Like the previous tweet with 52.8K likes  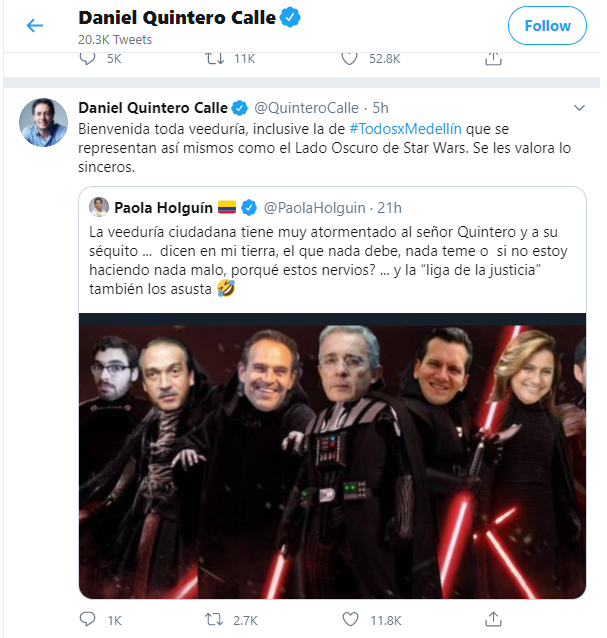pyautogui.click(x=349, y=59)
